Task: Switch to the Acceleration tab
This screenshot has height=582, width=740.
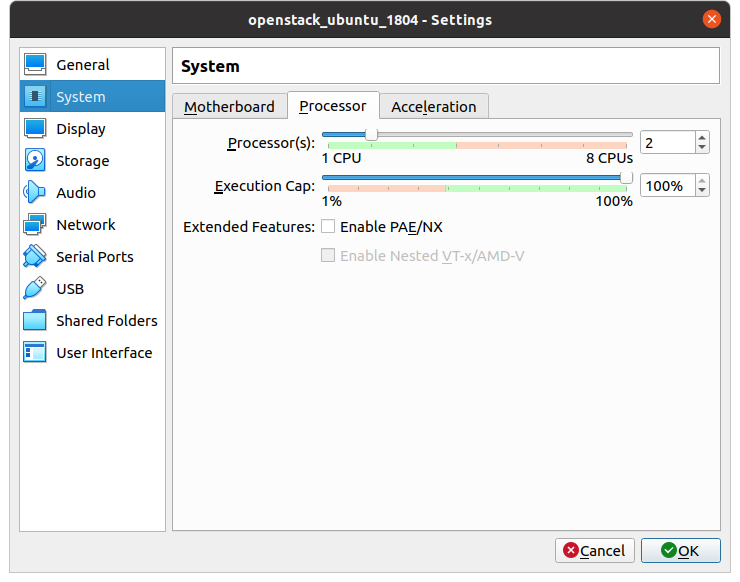Action: (434, 107)
